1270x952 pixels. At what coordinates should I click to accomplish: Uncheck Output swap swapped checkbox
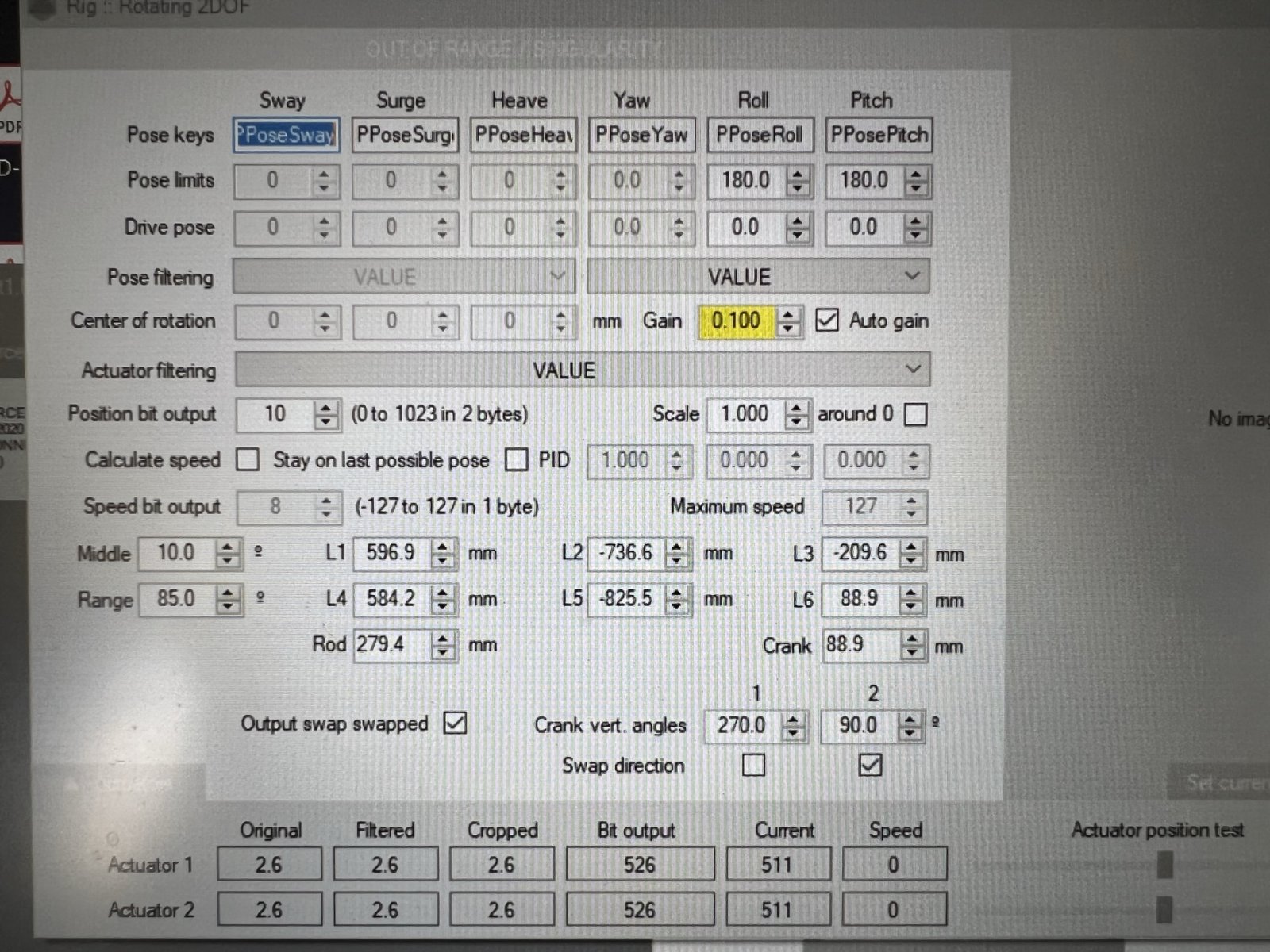[x=455, y=723]
